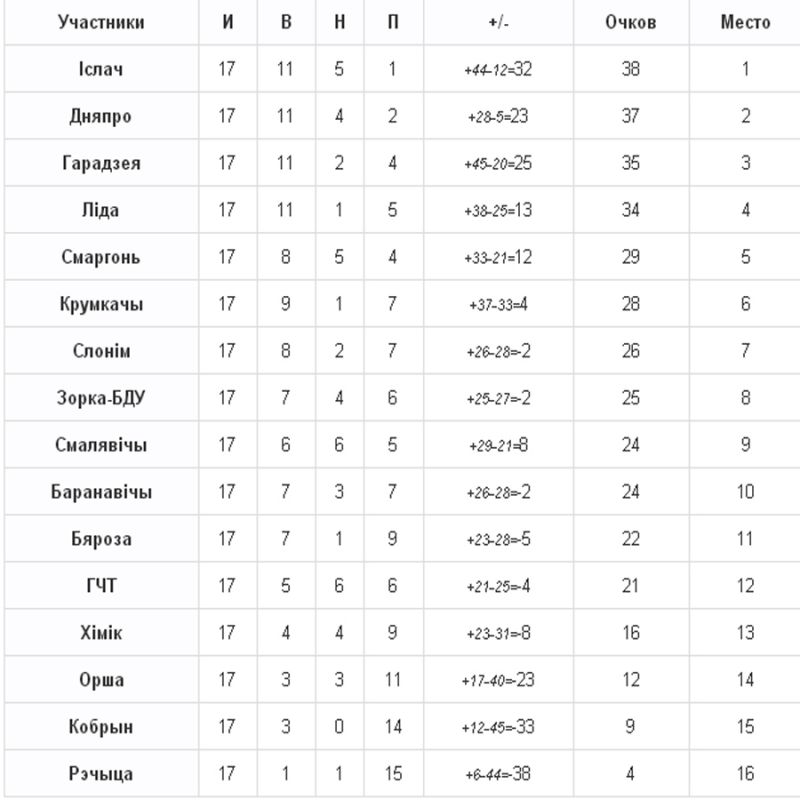
Task: Click the Баранавічы team name
Action: (x=101, y=492)
